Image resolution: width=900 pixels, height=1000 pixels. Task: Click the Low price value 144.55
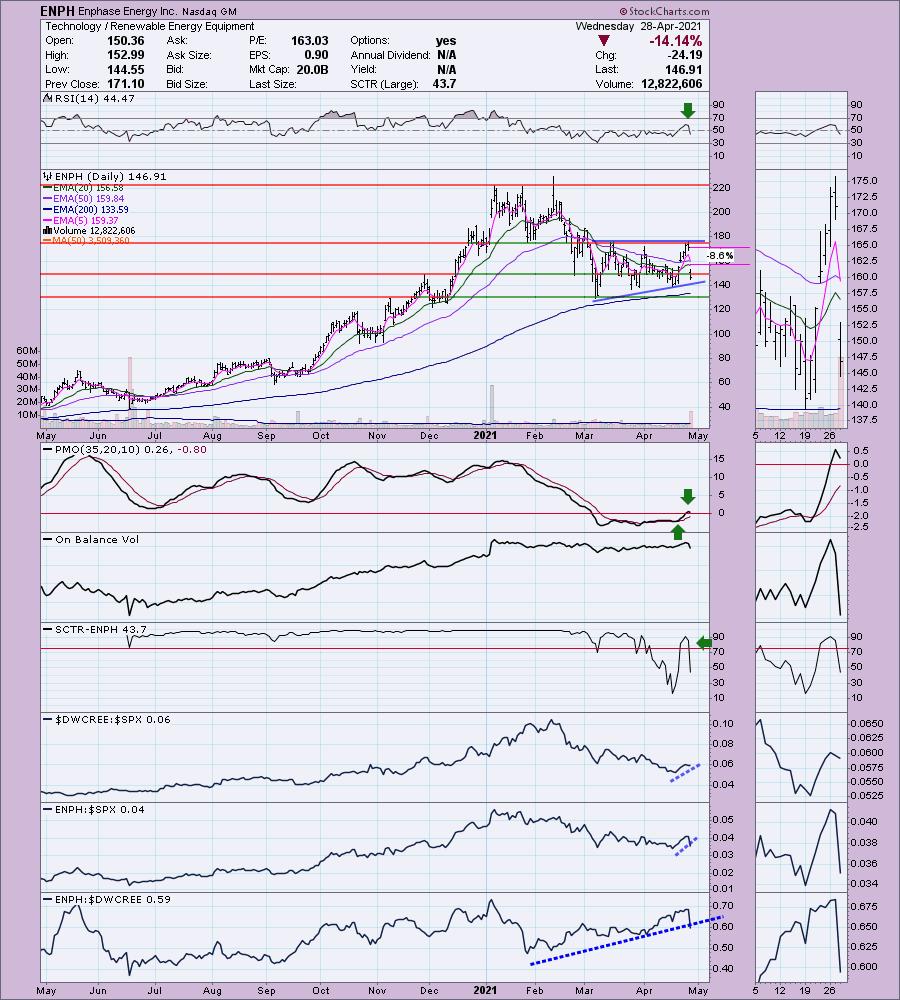click(126, 70)
